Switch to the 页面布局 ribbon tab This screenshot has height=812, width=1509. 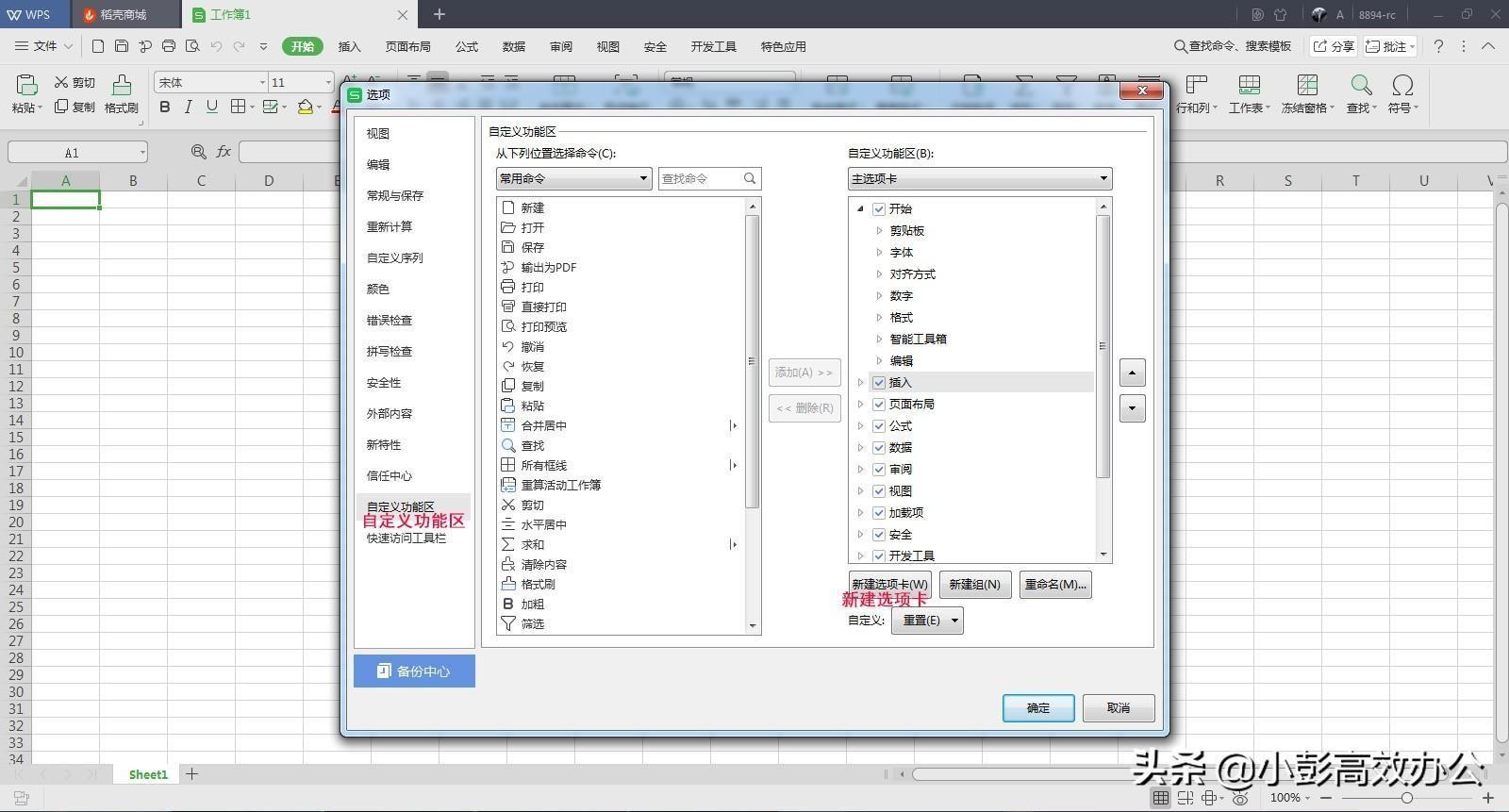408,46
